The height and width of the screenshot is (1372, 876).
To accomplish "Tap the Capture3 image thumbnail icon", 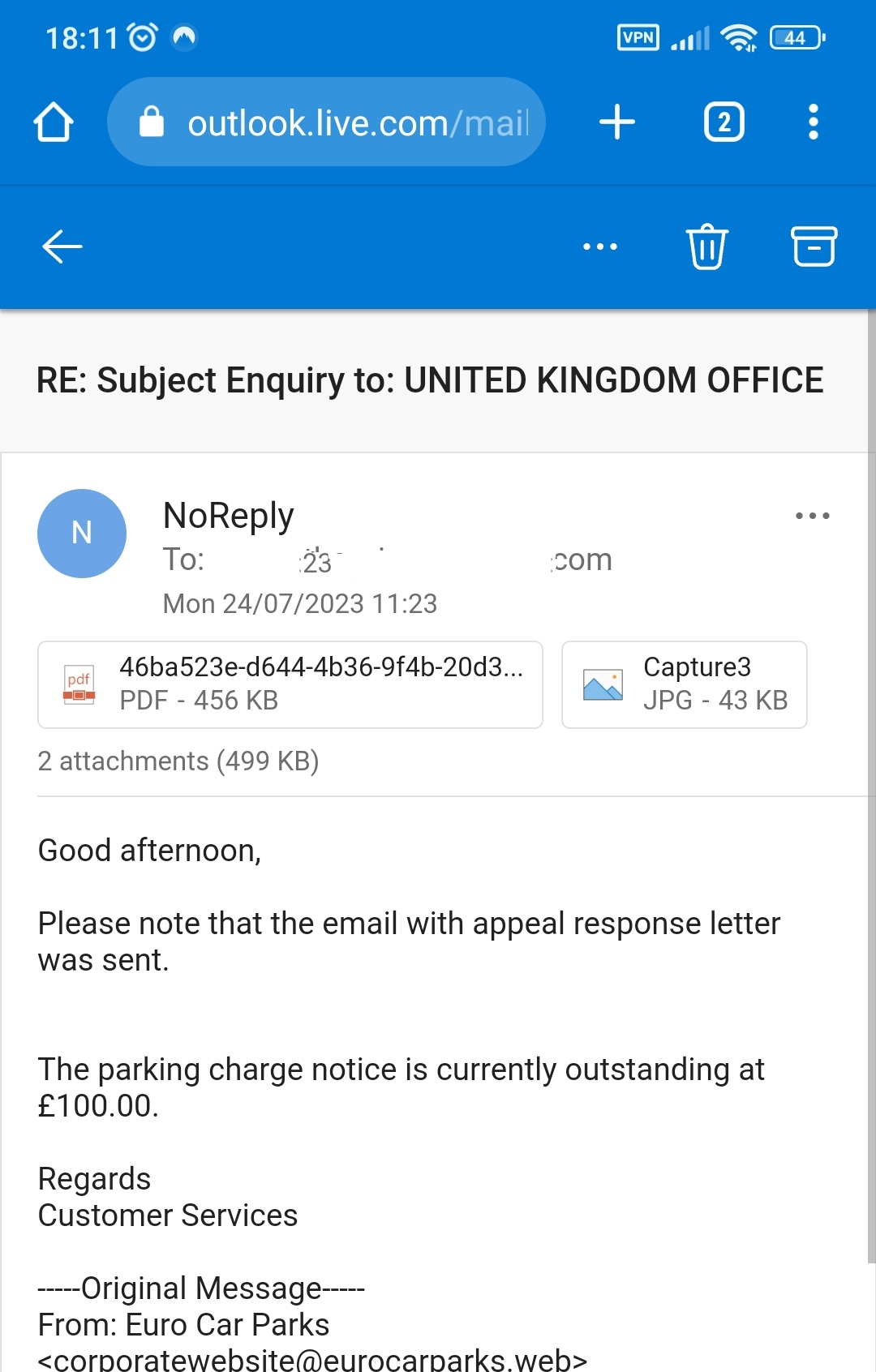I will click(603, 684).
